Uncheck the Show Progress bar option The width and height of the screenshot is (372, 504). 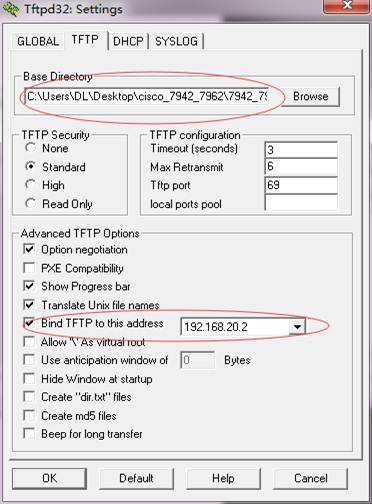coord(29,286)
